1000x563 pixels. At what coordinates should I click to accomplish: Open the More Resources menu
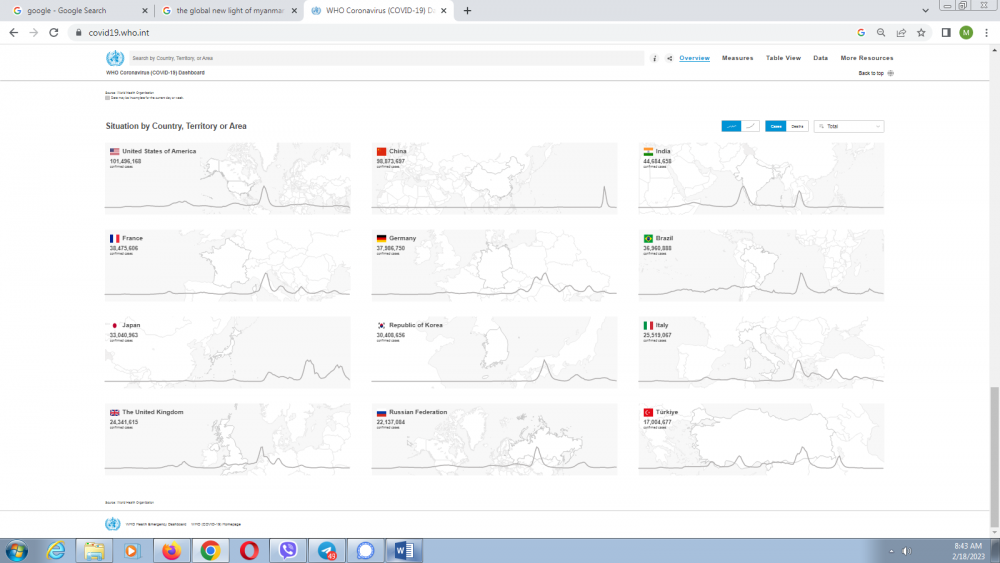[x=866, y=58]
